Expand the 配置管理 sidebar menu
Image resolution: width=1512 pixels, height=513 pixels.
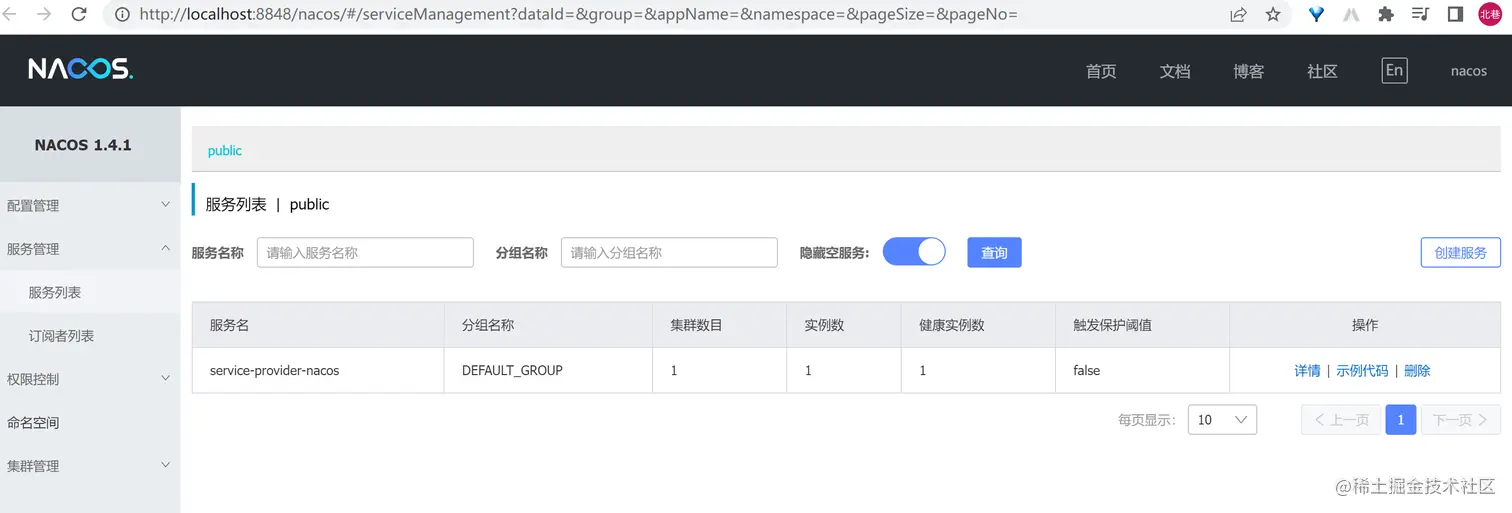point(90,205)
